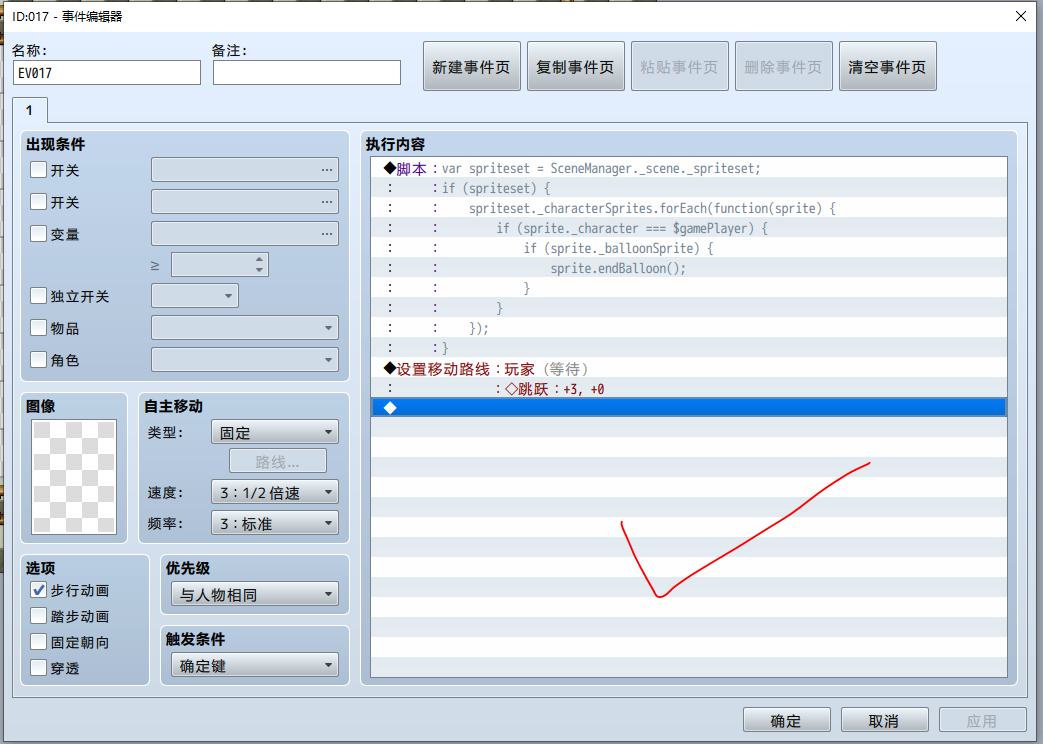This screenshot has width=1043, height=744.
Task: Select event page tab 1
Action: click(29, 110)
